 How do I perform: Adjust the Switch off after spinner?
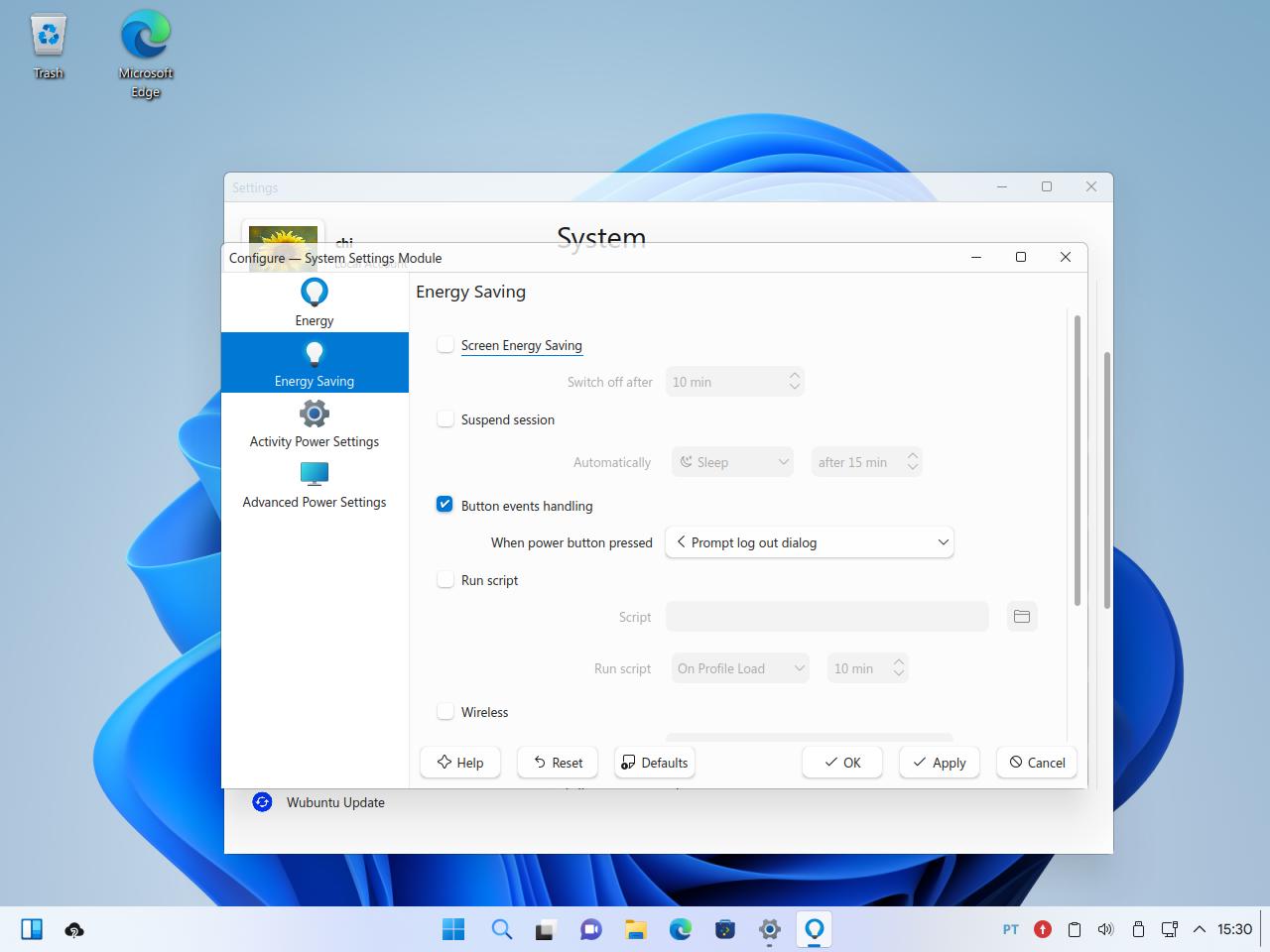(x=734, y=382)
